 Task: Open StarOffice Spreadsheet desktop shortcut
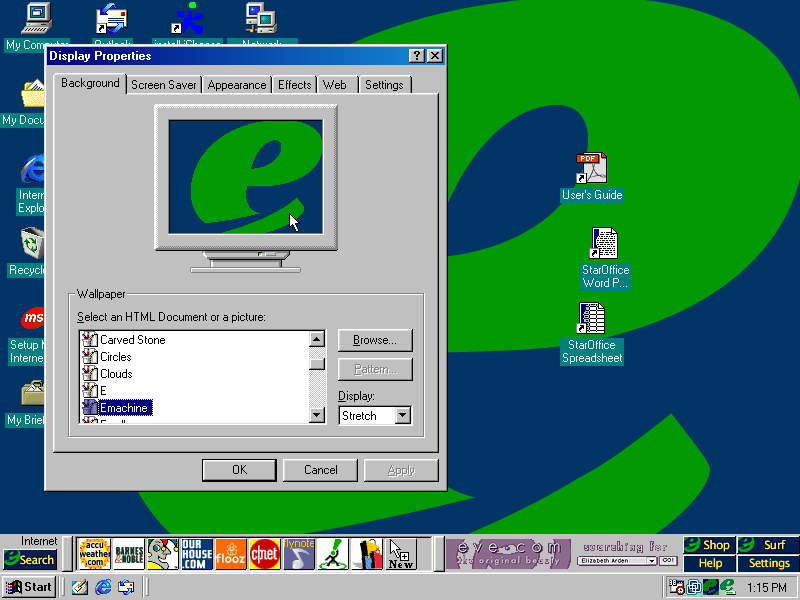[591, 320]
